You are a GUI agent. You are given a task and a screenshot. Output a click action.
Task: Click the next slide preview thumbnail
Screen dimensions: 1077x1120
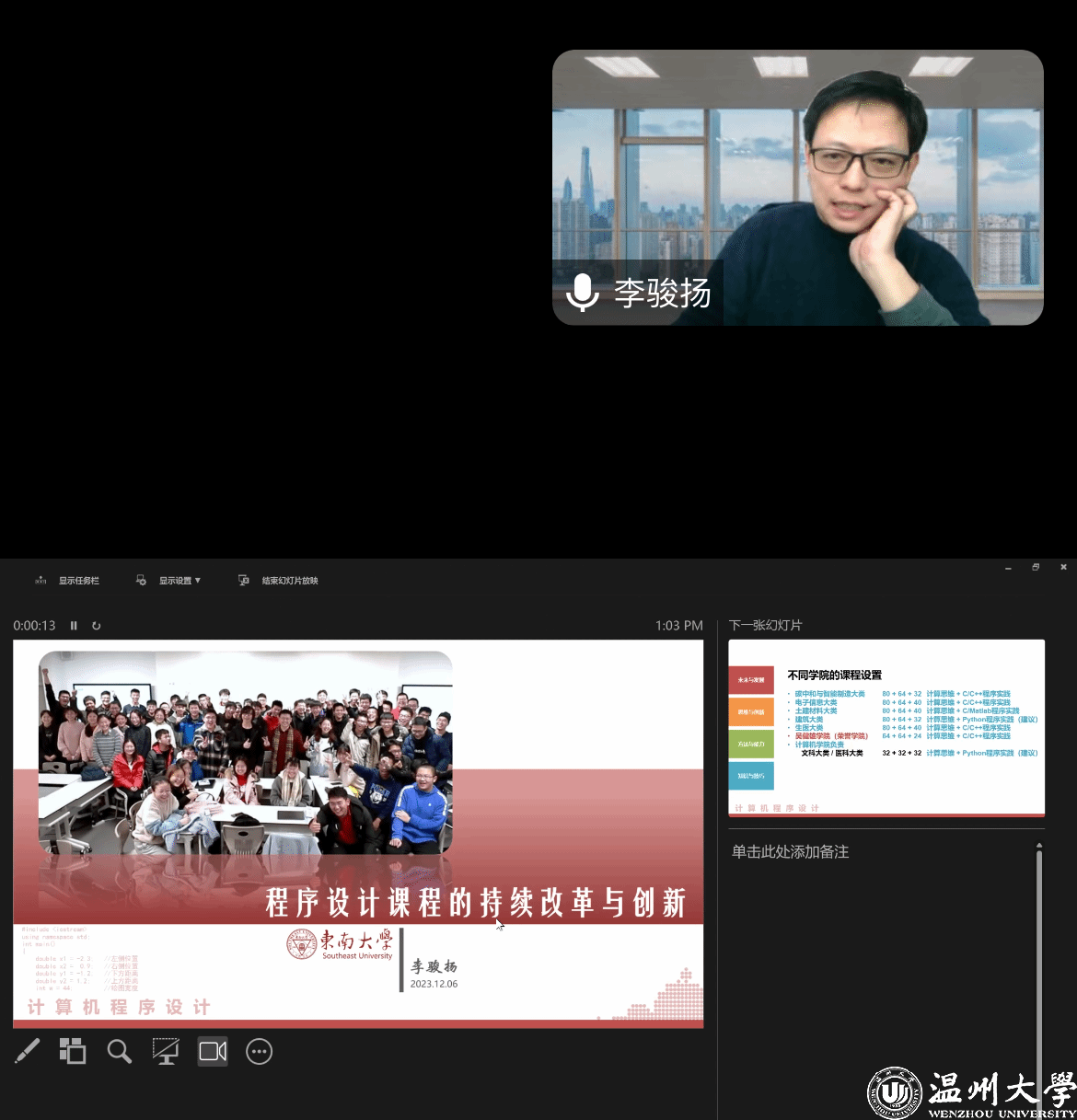tap(886, 728)
